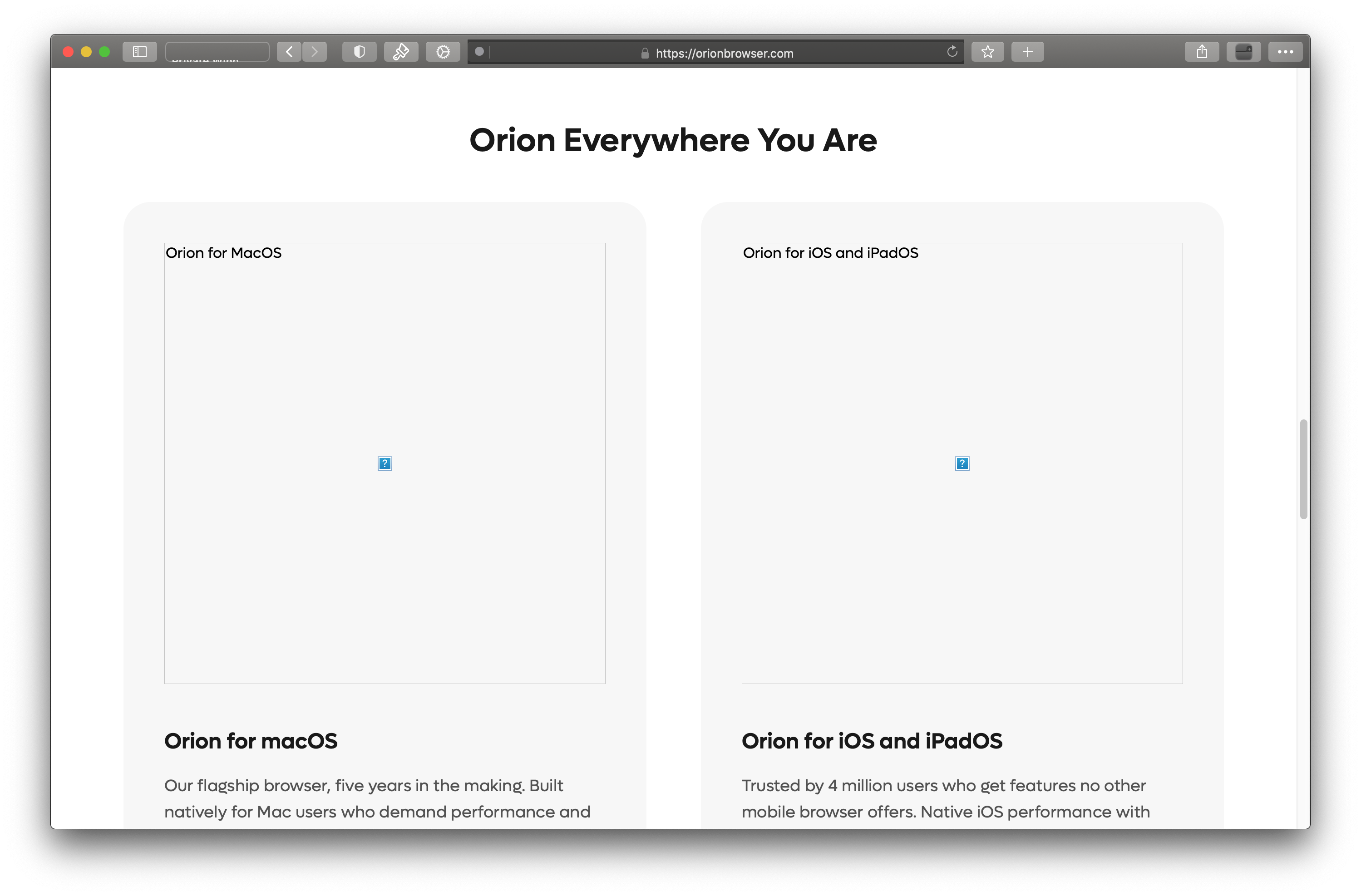Click the Orion for macOS heading

tap(251, 741)
